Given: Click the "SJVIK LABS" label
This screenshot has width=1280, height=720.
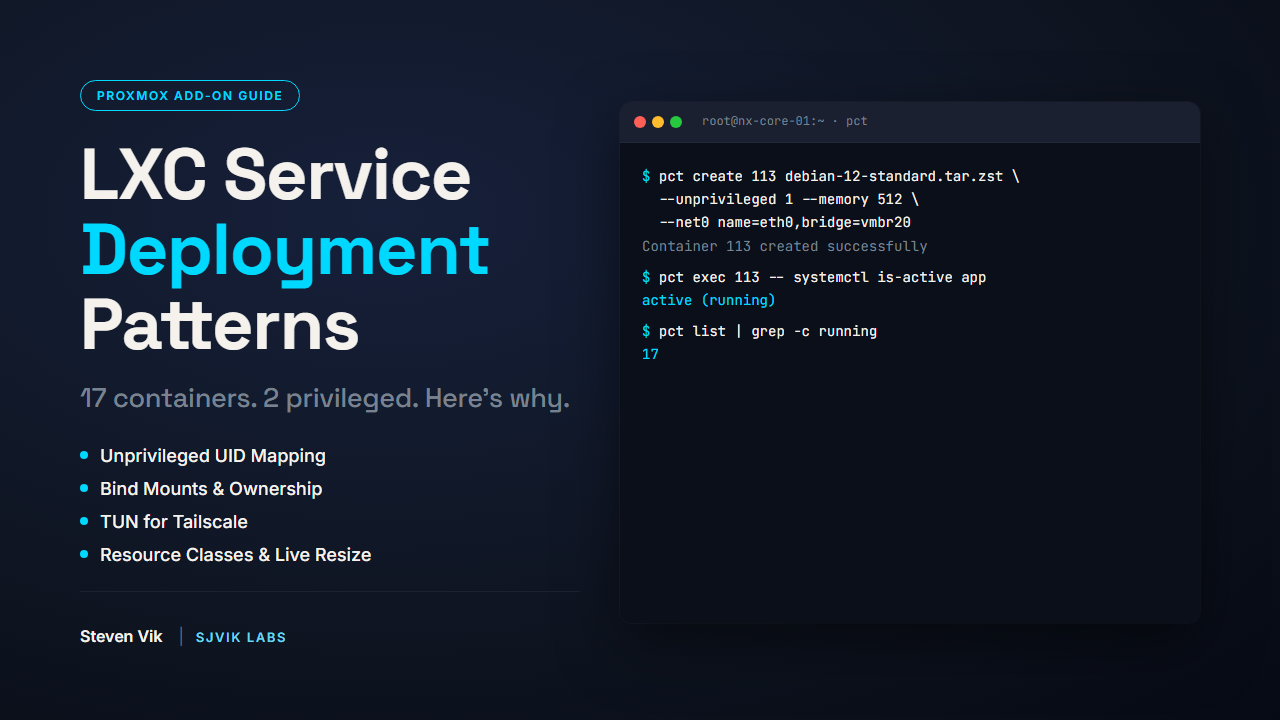Looking at the screenshot, I should click(241, 637).
